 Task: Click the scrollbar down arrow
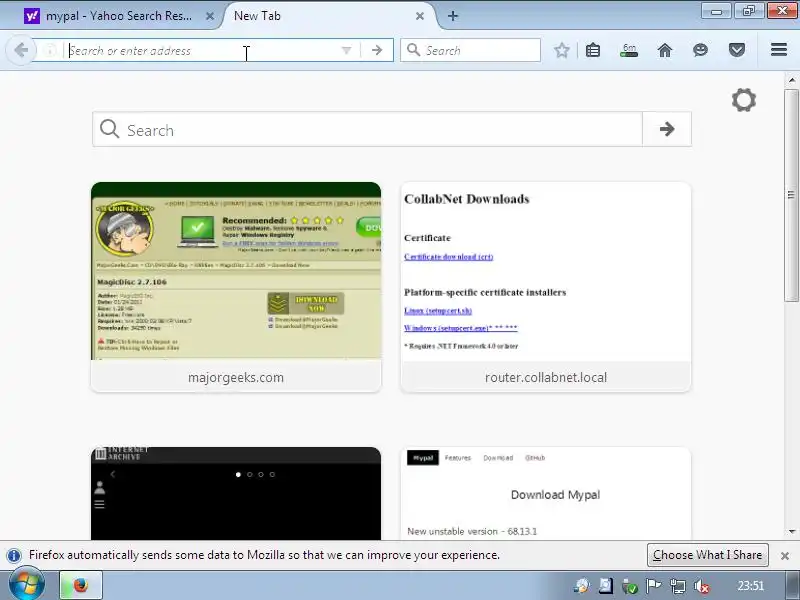pyautogui.click(x=792, y=532)
